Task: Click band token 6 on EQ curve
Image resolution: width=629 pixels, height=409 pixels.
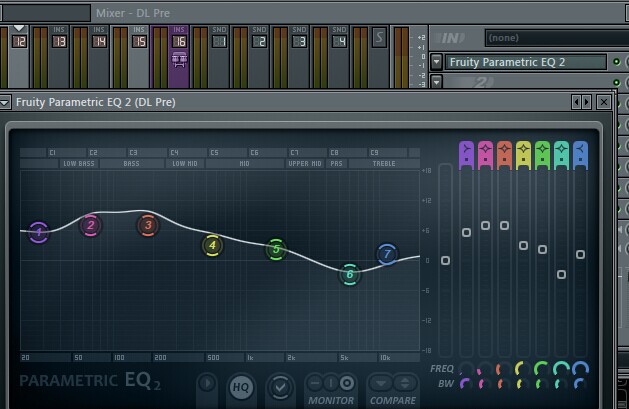Action: [349, 274]
